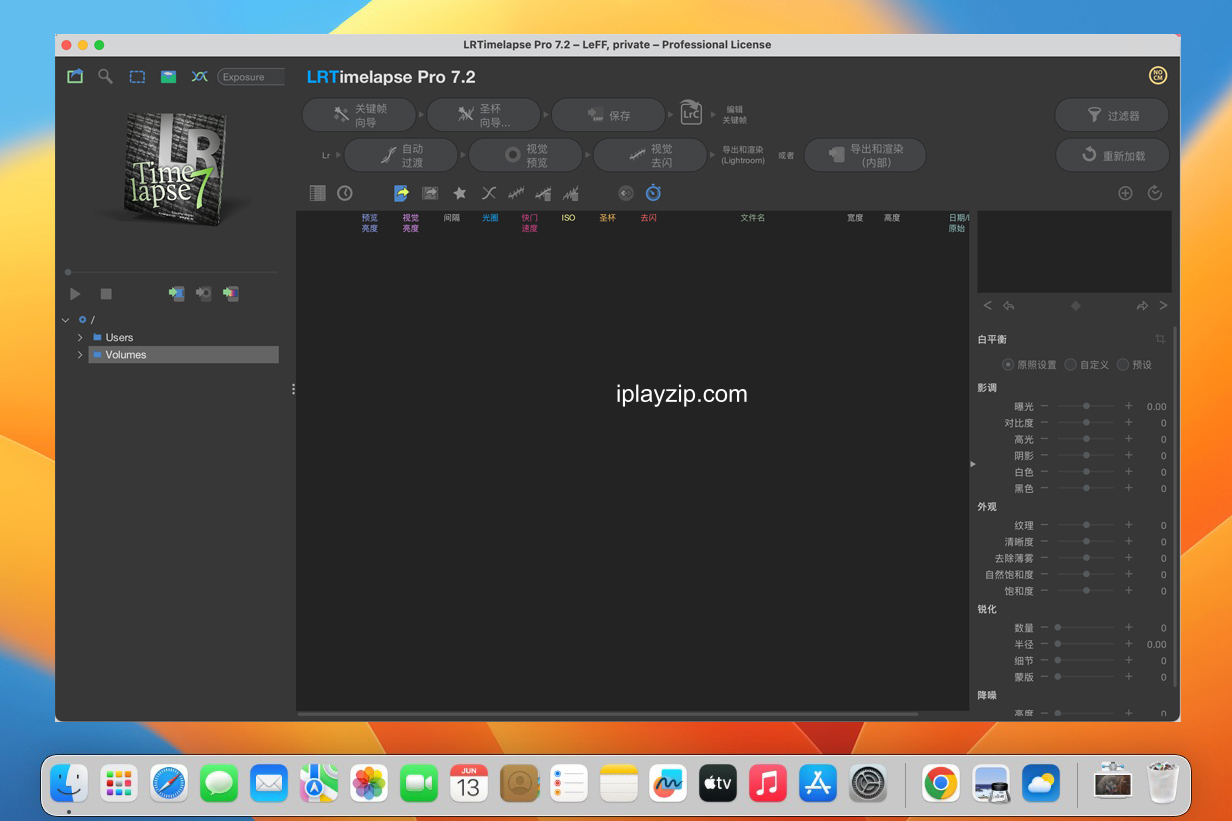The height and width of the screenshot is (821, 1232).
Task: Click the 视觉去闪 button
Action: 650,155
